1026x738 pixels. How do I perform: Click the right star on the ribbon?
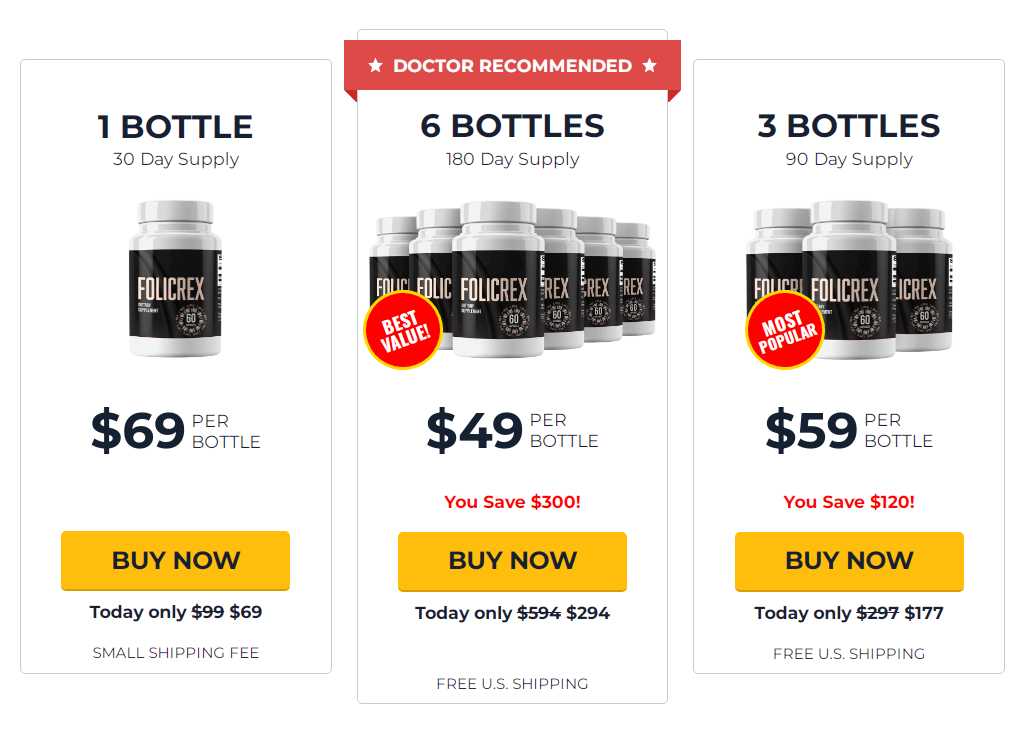coord(649,65)
